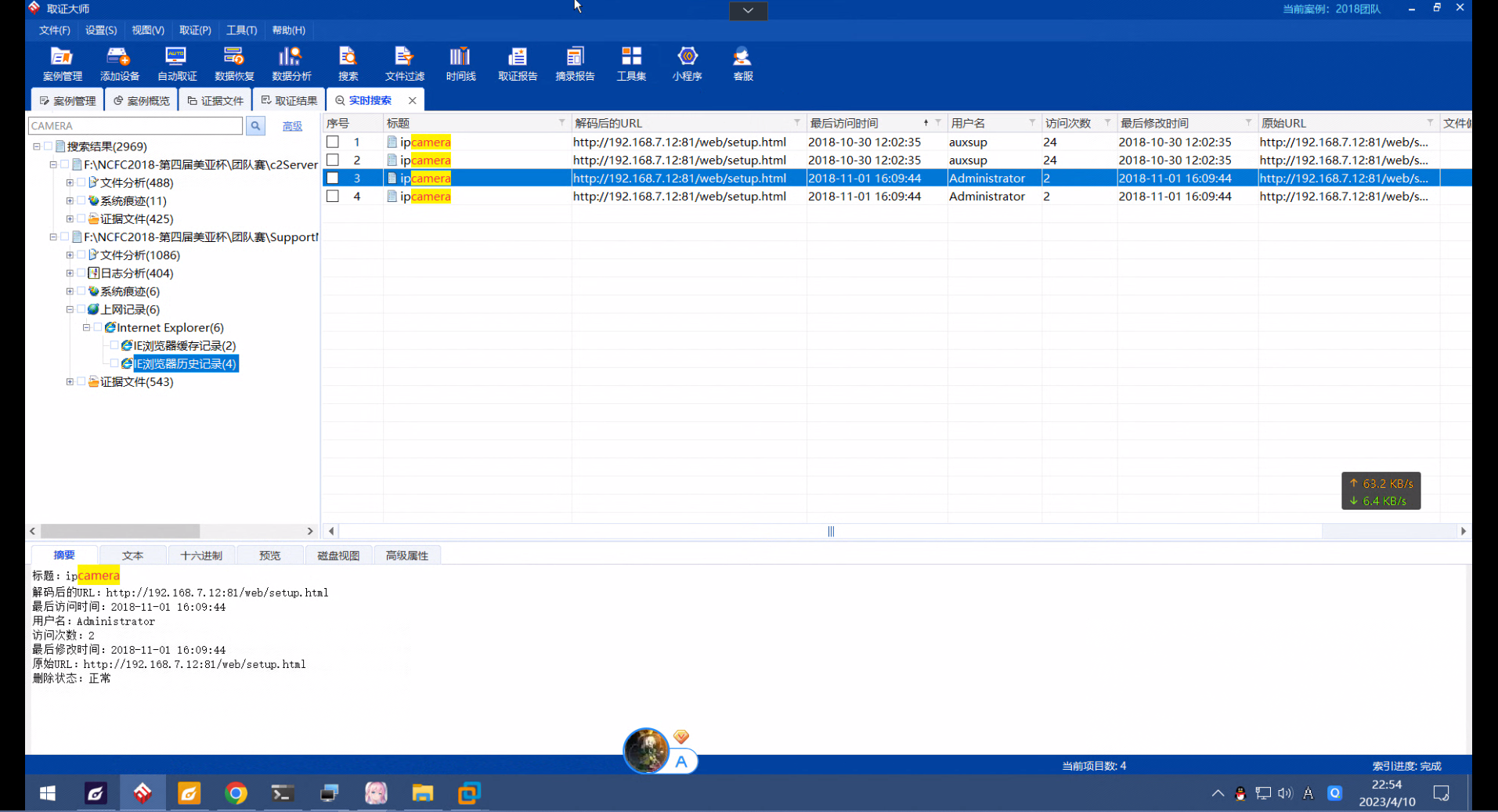The height and width of the screenshot is (812, 1498).
Task: Check the 证据文件(543) tree checkbox
Action: 81,381
